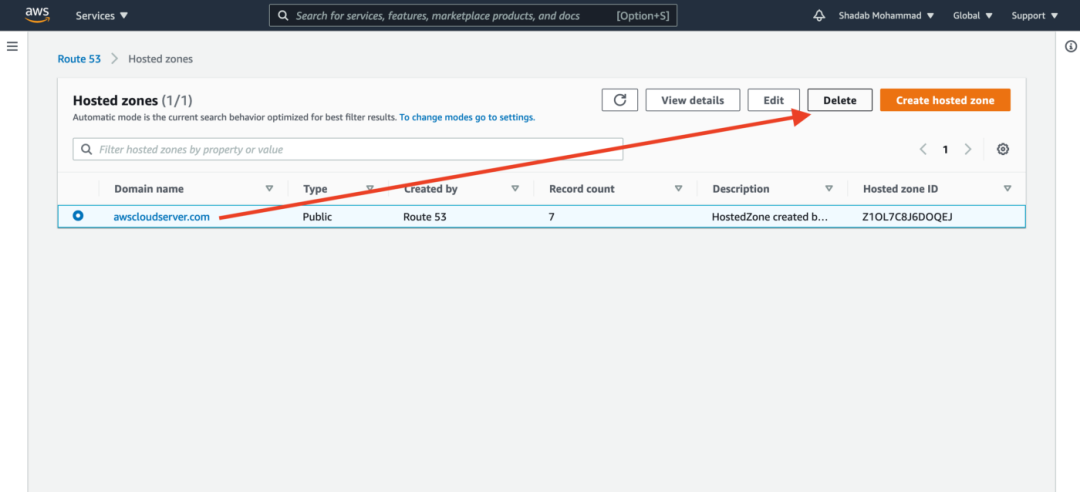Click the 'Public' type cell
Viewport: 1080px width, 492px height.
(x=318, y=216)
